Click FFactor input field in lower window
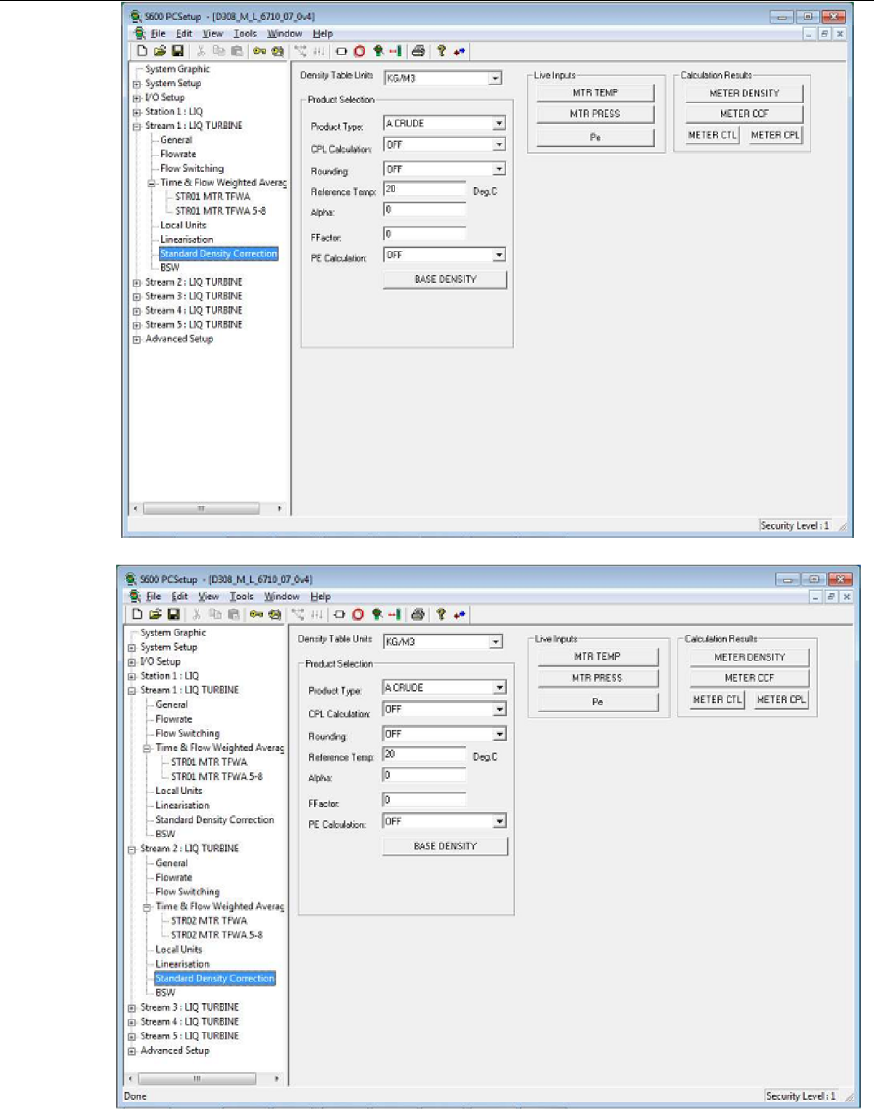874x1113 pixels. (424, 800)
